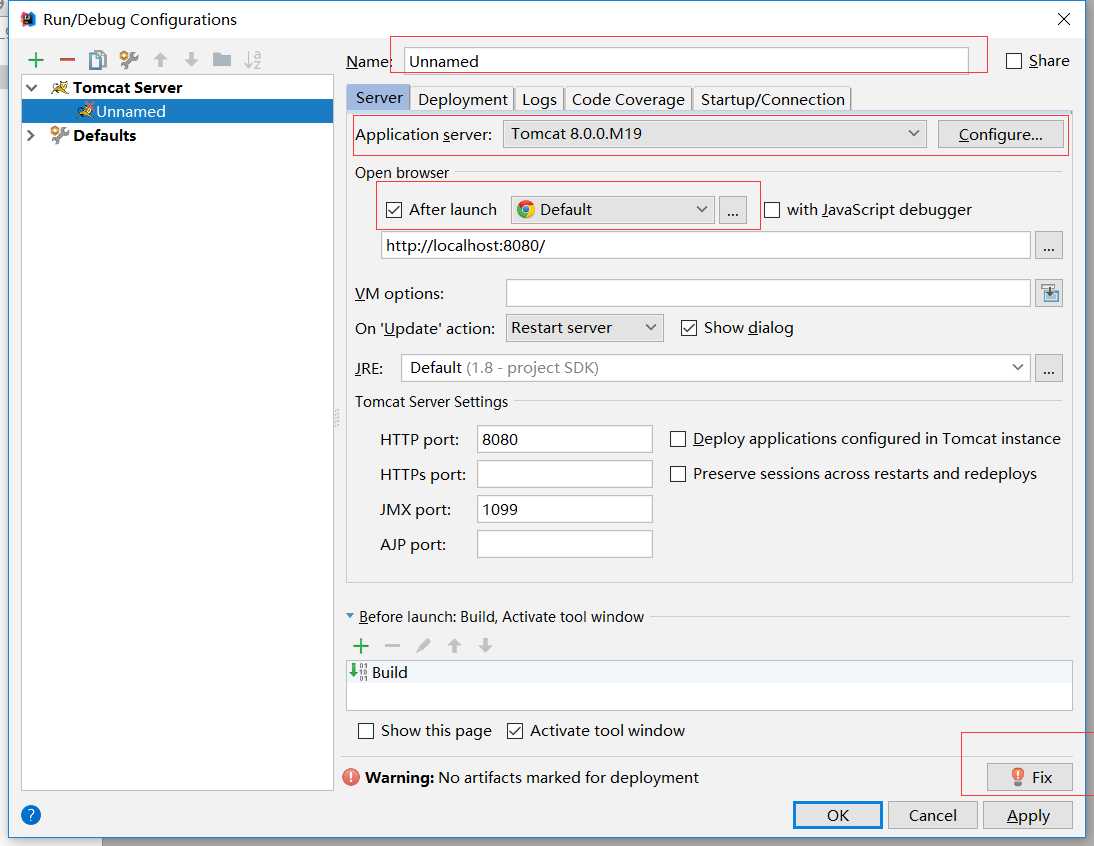This screenshot has width=1094, height=846.
Task: Switch to the Deployment tab
Action: 463,99
